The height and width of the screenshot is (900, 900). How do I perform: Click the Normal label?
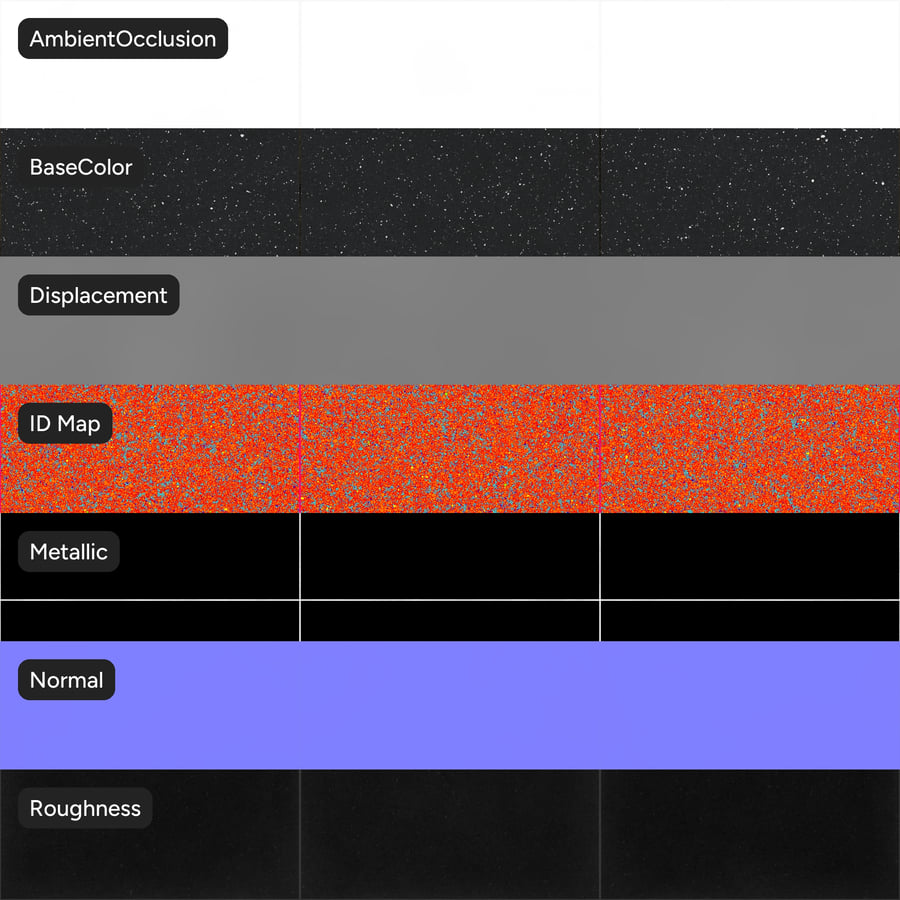click(67, 680)
